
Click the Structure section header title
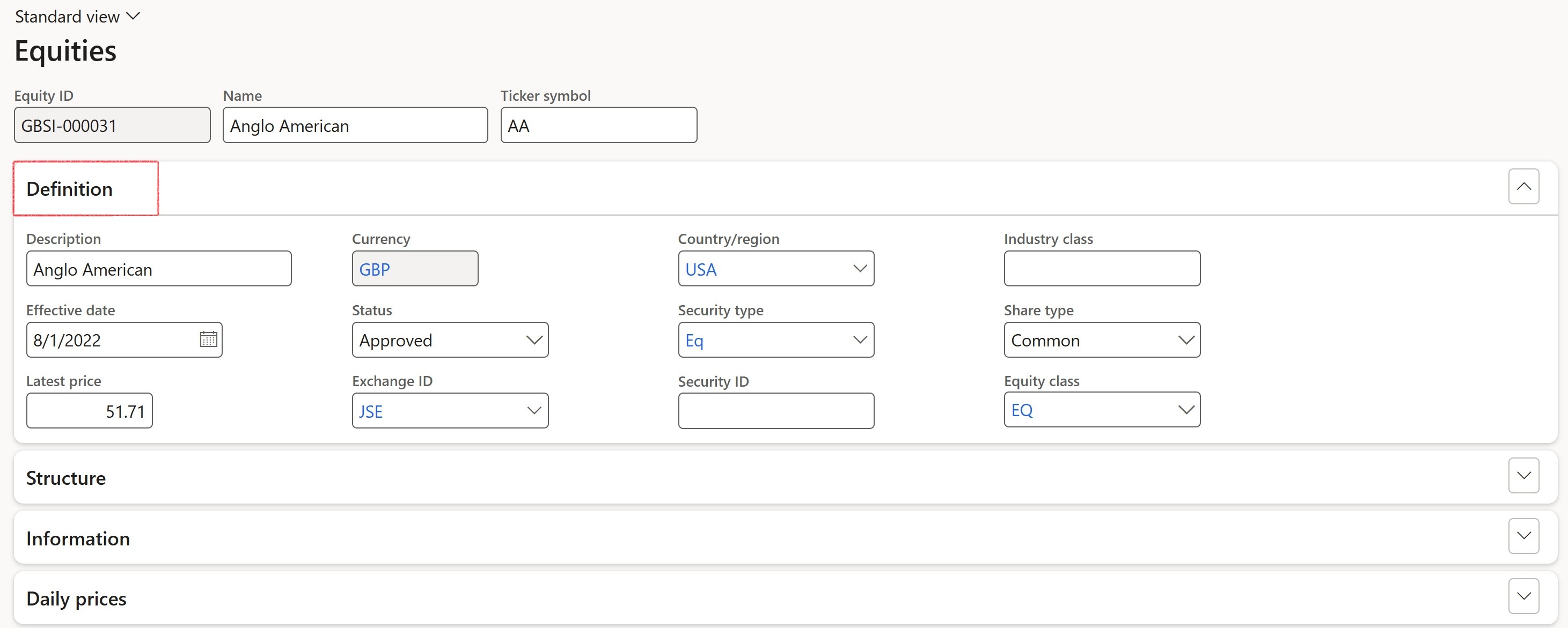click(66, 478)
